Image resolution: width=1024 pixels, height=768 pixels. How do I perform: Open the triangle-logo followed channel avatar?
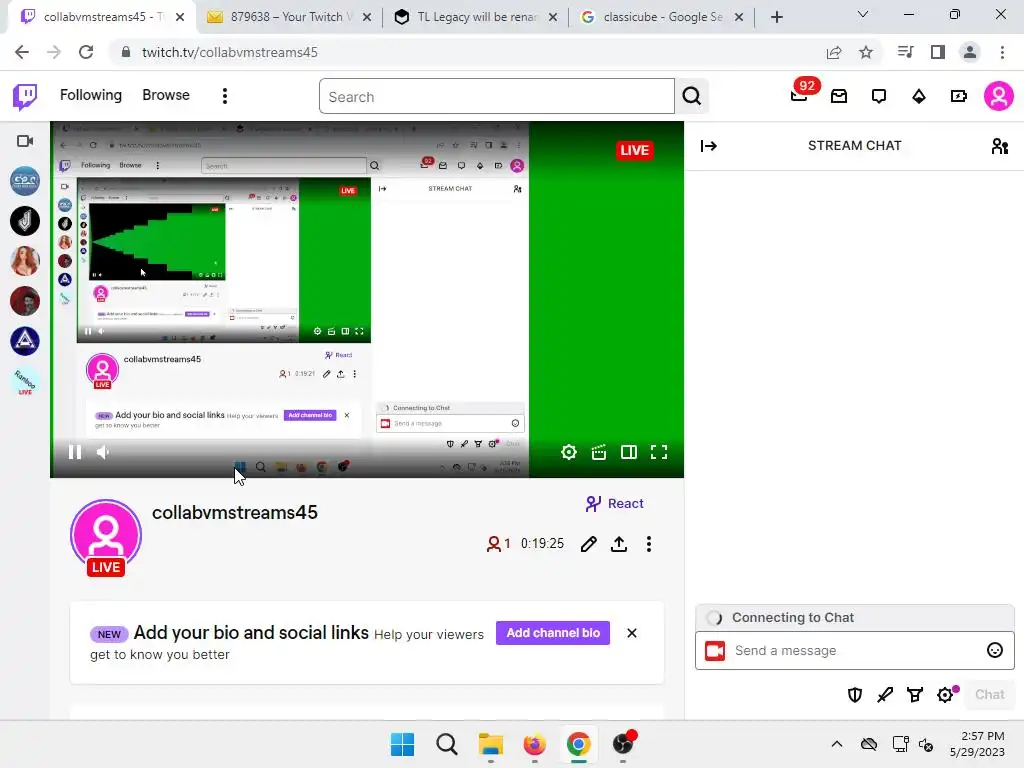pyautogui.click(x=25, y=341)
